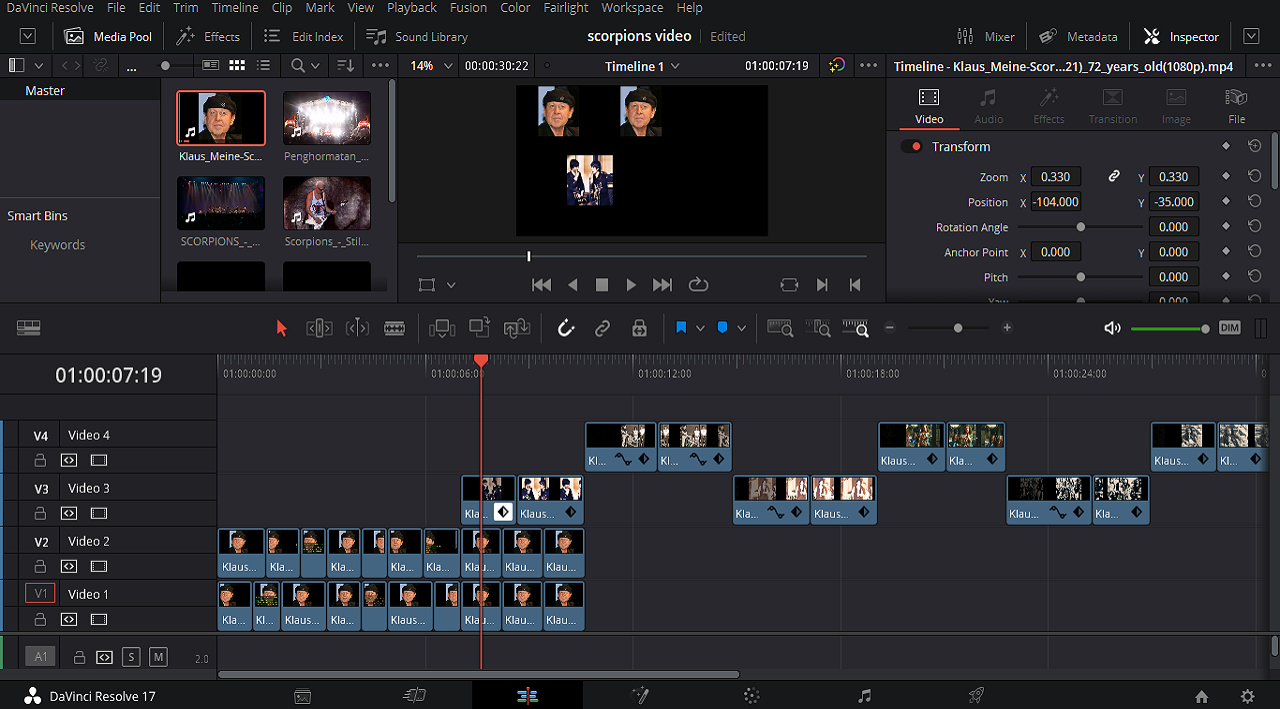Adjust the timeline zoom slider
This screenshot has height=709, width=1280.
pyautogui.click(x=958, y=328)
